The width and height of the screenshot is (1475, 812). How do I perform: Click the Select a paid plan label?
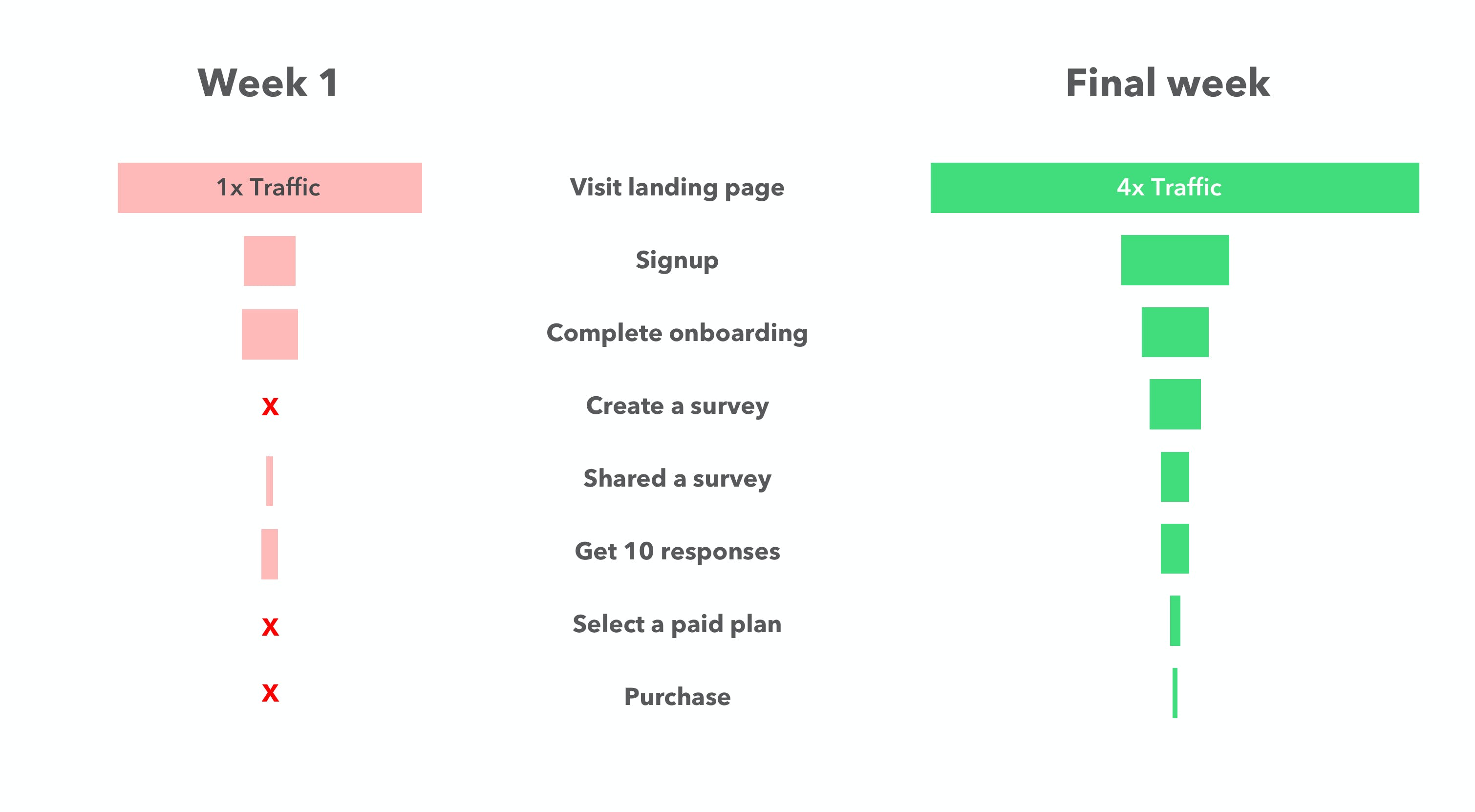677,624
